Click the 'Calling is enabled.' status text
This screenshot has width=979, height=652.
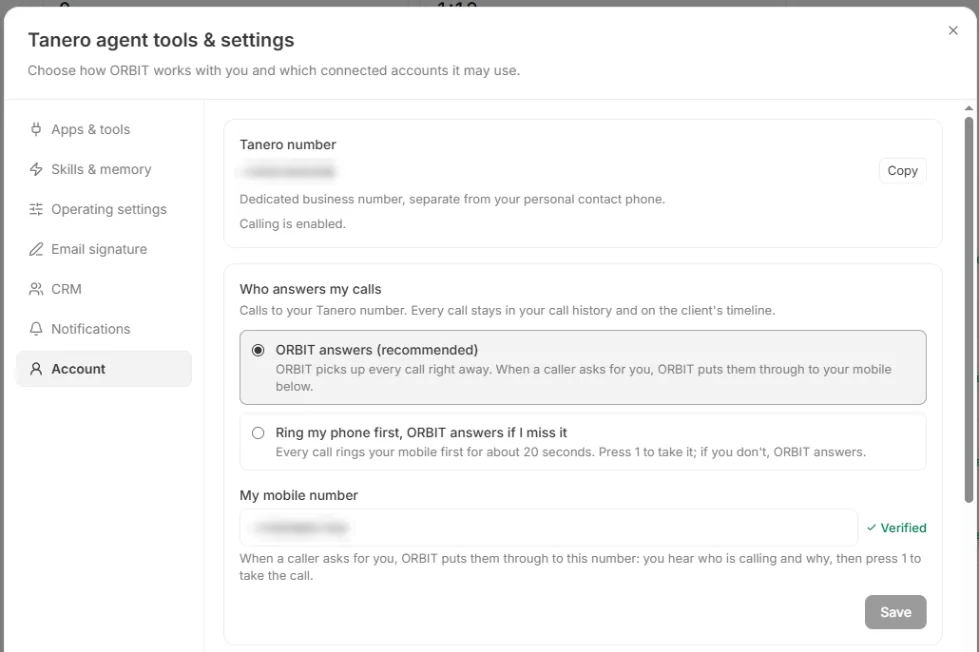292,224
